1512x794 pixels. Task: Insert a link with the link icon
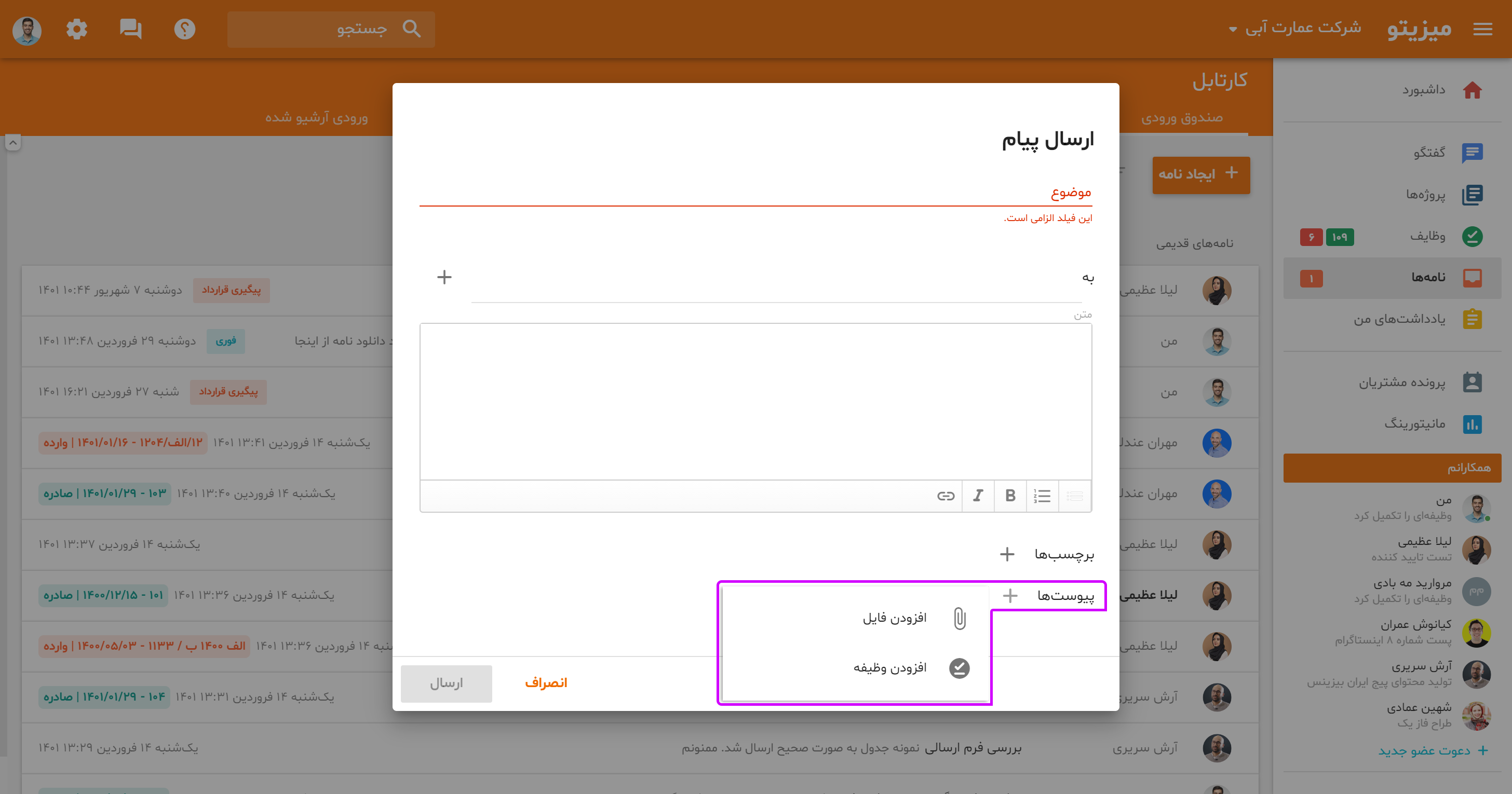946,496
